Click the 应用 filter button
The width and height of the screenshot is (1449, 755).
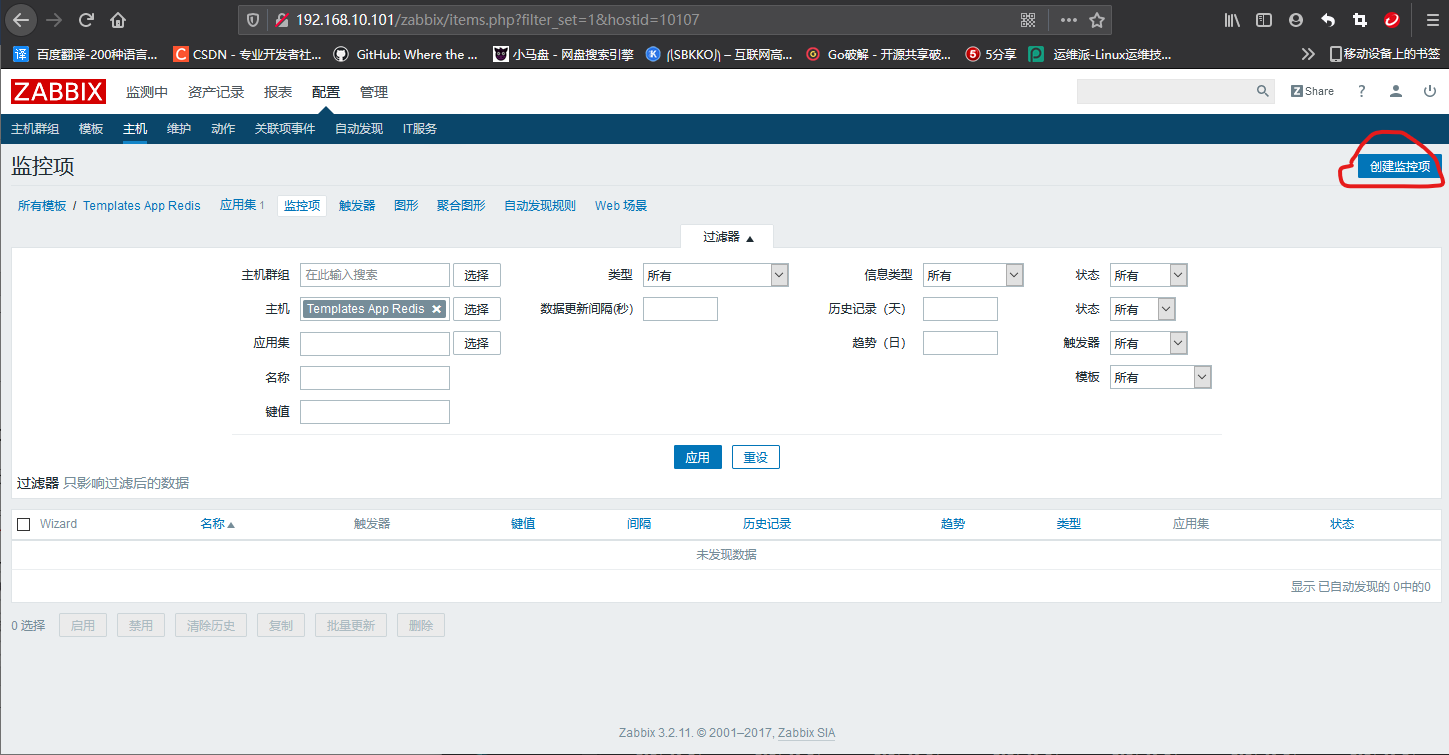click(x=697, y=457)
